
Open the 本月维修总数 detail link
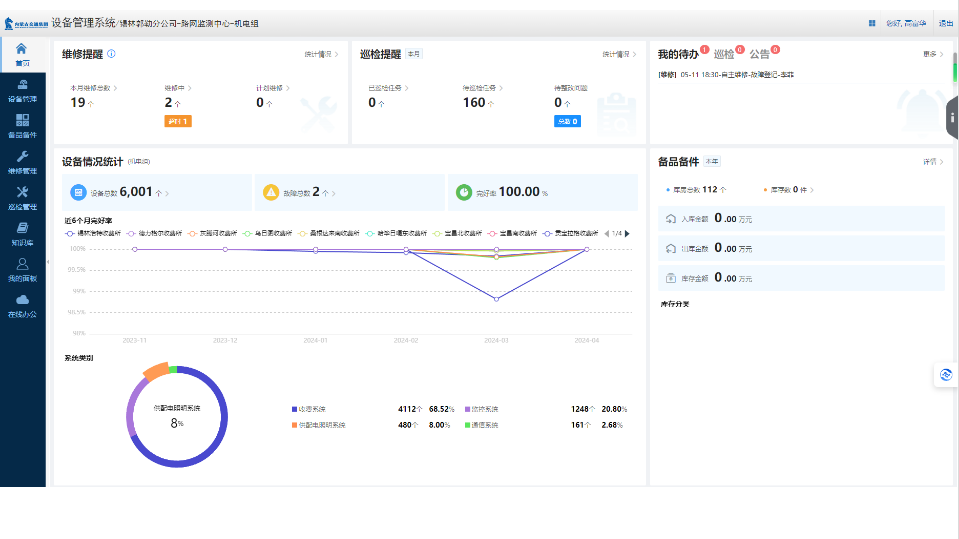click(94, 88)
